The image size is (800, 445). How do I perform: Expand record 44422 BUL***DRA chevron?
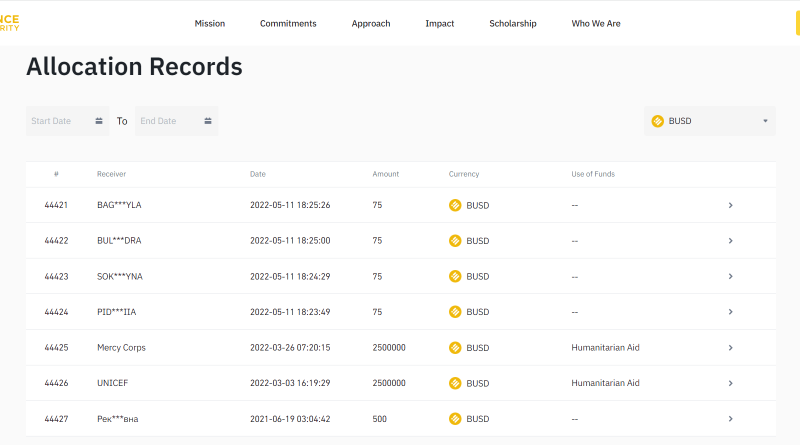tap(731, 240)
